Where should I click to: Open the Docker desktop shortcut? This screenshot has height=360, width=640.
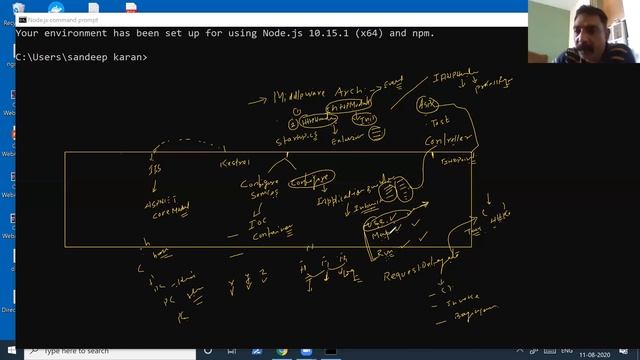pos(56,7)
